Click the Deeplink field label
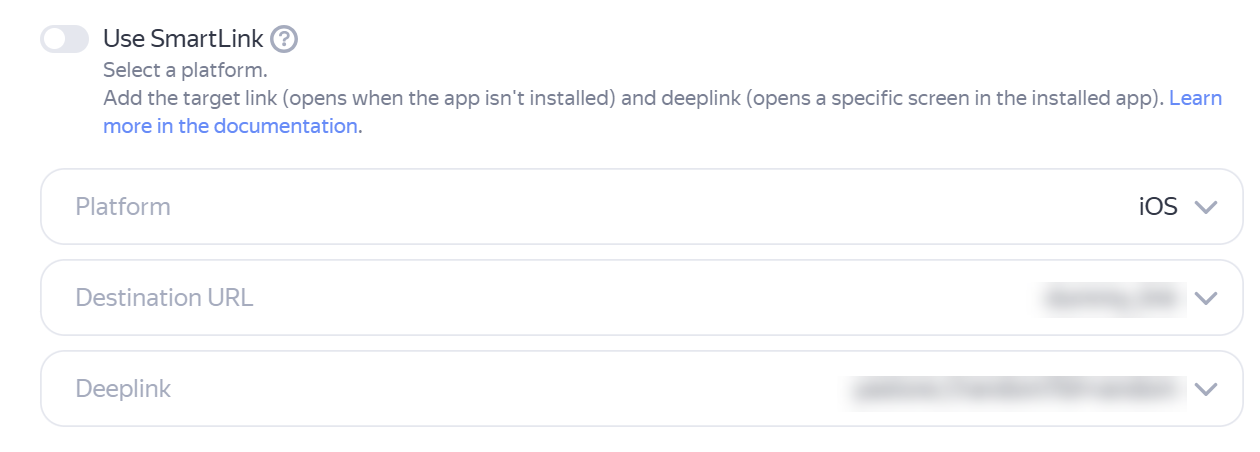This screenshot has height=452, width=1260. click(x=123, y=389)
